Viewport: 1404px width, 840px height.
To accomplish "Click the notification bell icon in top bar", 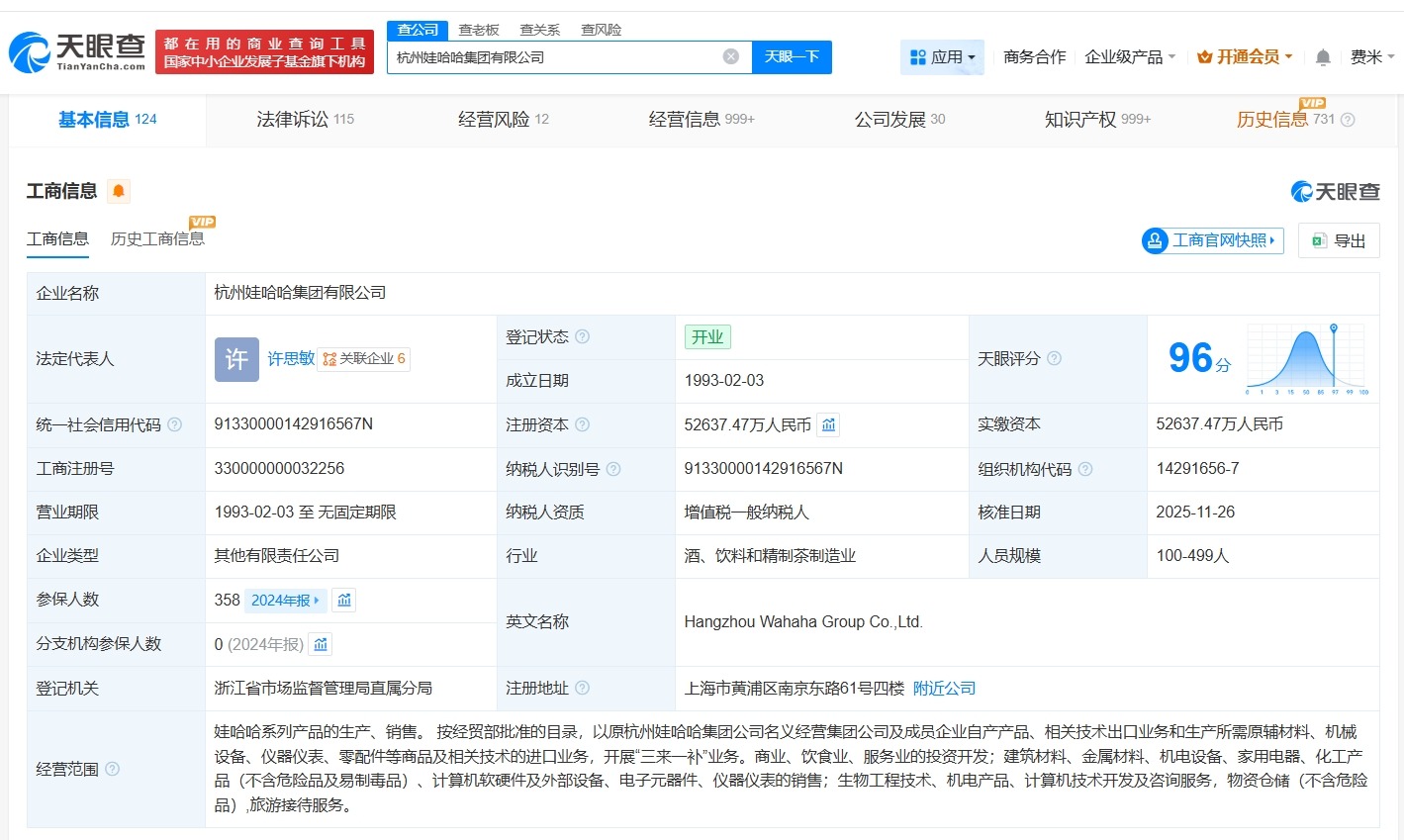I will coord(1322,56).
